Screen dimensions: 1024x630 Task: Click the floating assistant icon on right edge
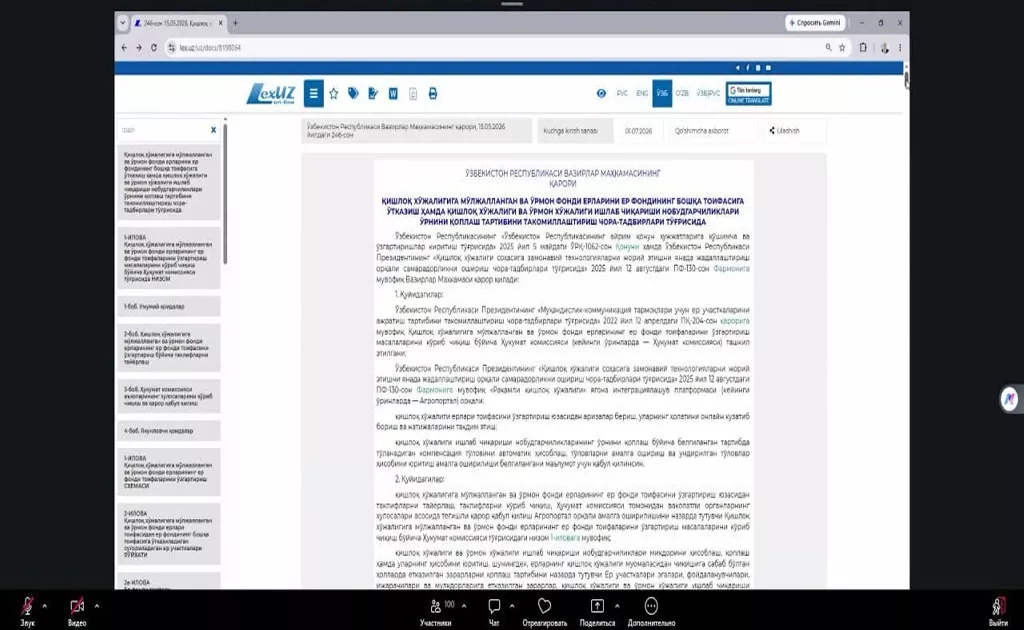tap(1010, 399)
